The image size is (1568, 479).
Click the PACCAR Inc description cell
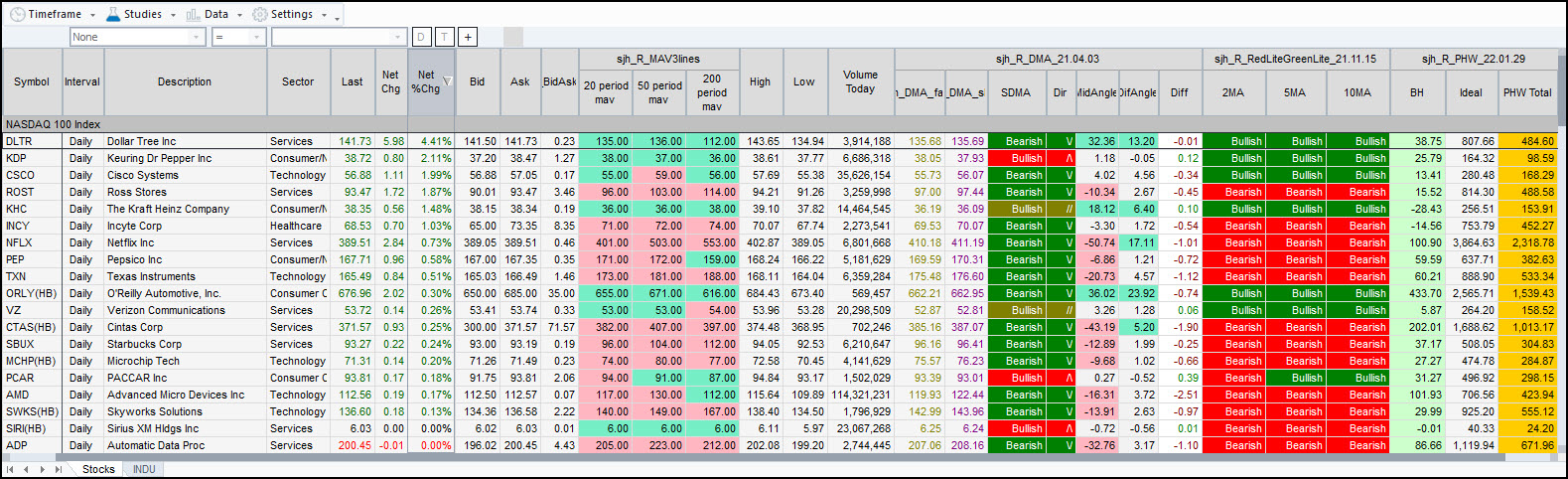tap(185, 378)
